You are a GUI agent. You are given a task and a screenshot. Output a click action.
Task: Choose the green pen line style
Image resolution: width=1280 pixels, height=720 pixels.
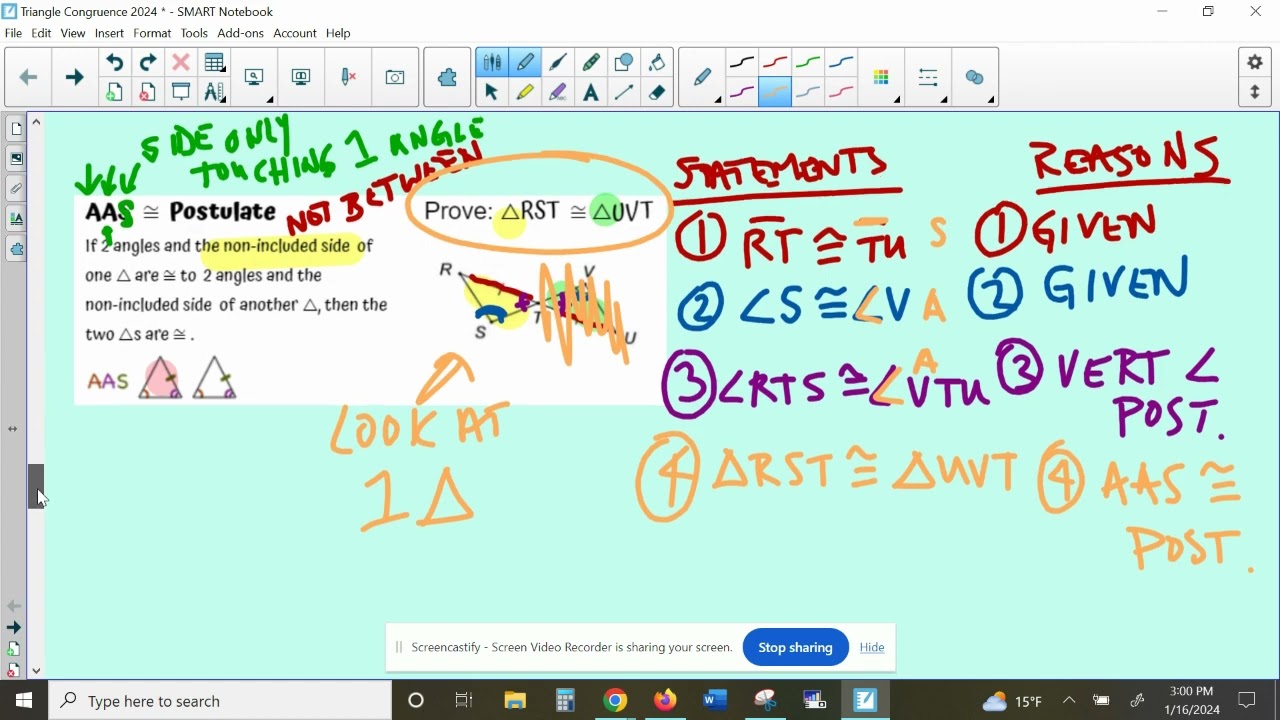tap(808, 63)
